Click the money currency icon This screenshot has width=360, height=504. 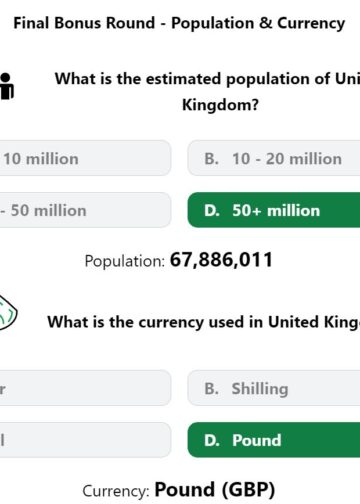click(8, 313)
